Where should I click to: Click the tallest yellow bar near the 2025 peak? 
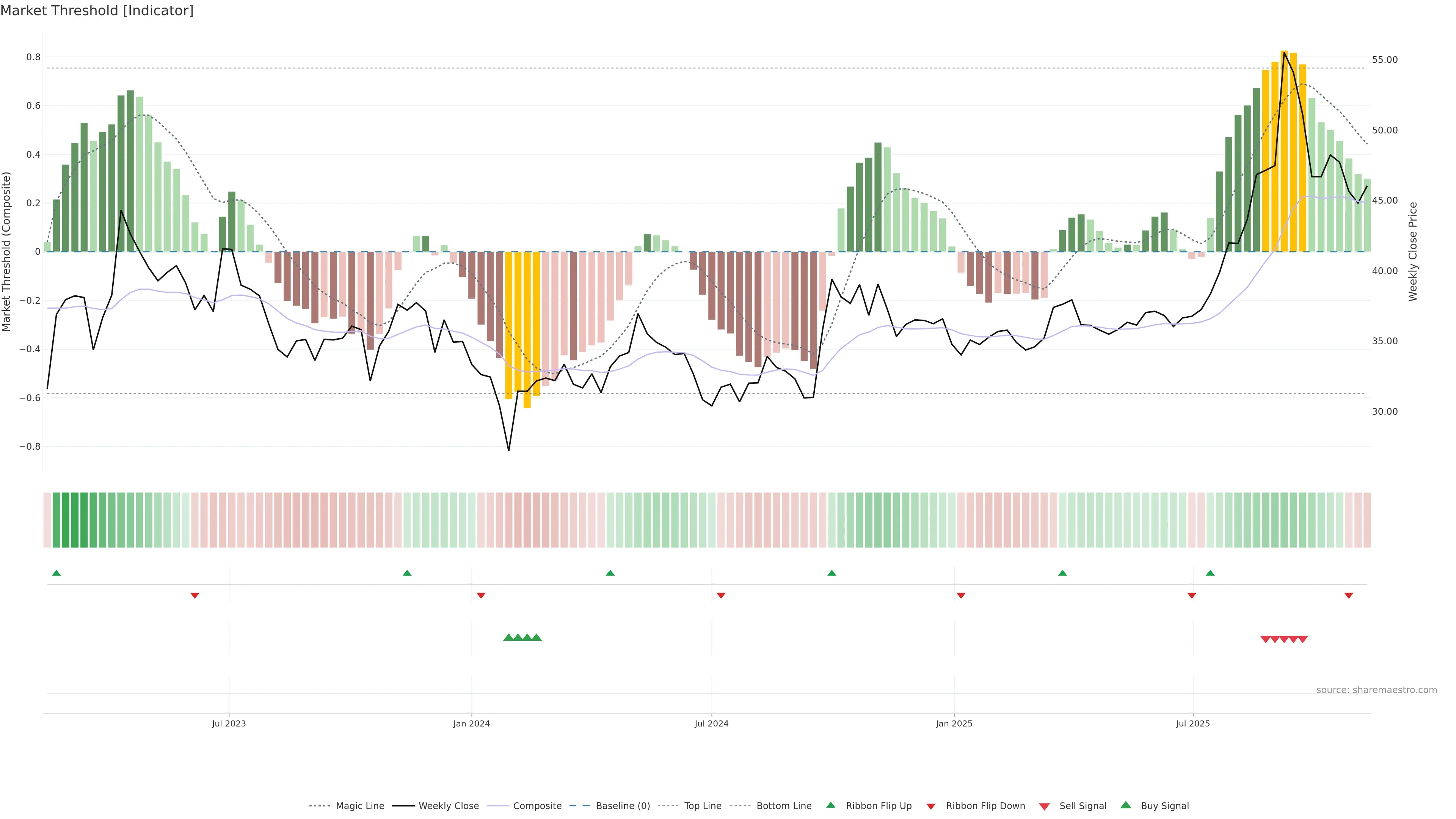[x=1284, y=152]
